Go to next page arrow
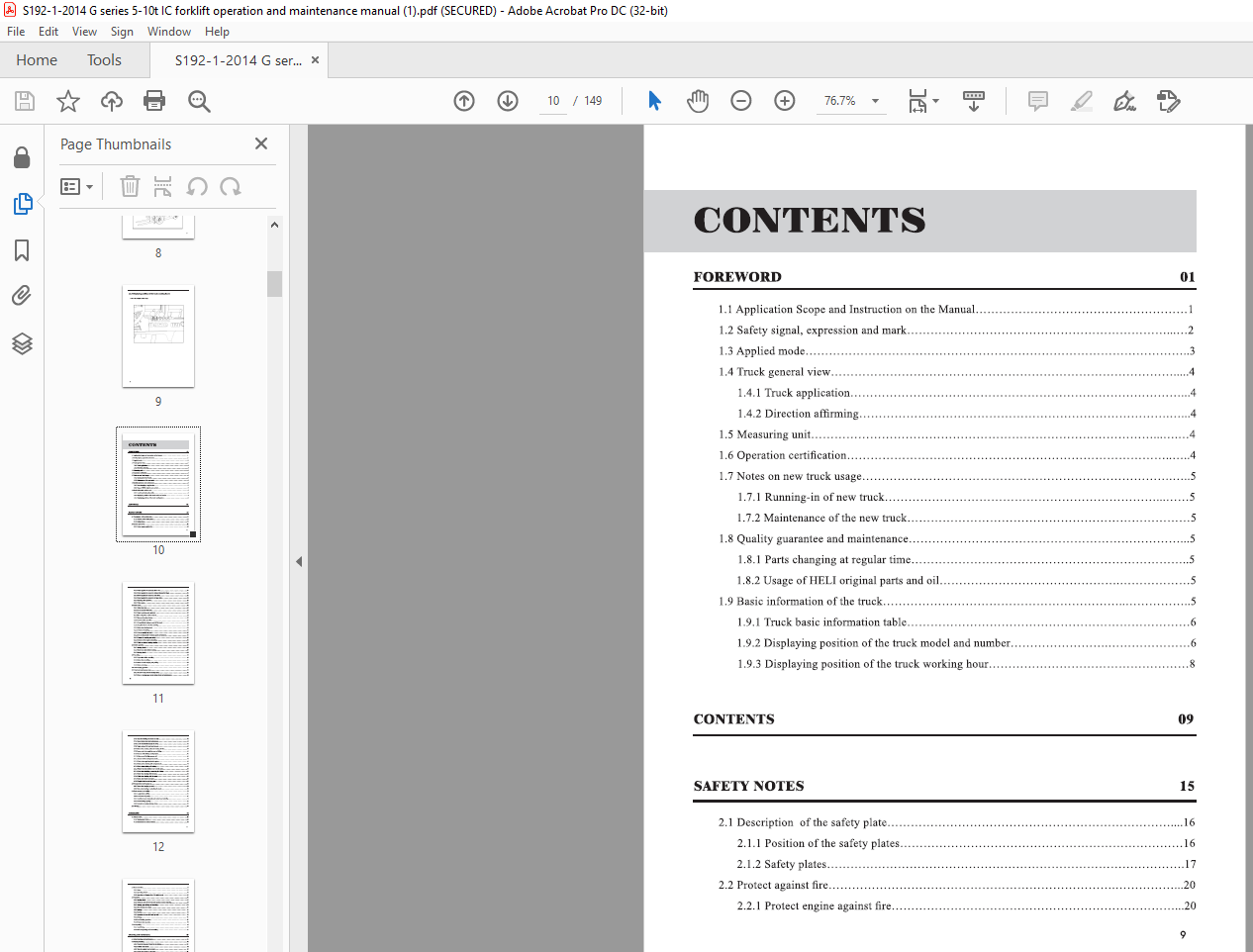The image size is (1253, 952). tap(508, 101)
